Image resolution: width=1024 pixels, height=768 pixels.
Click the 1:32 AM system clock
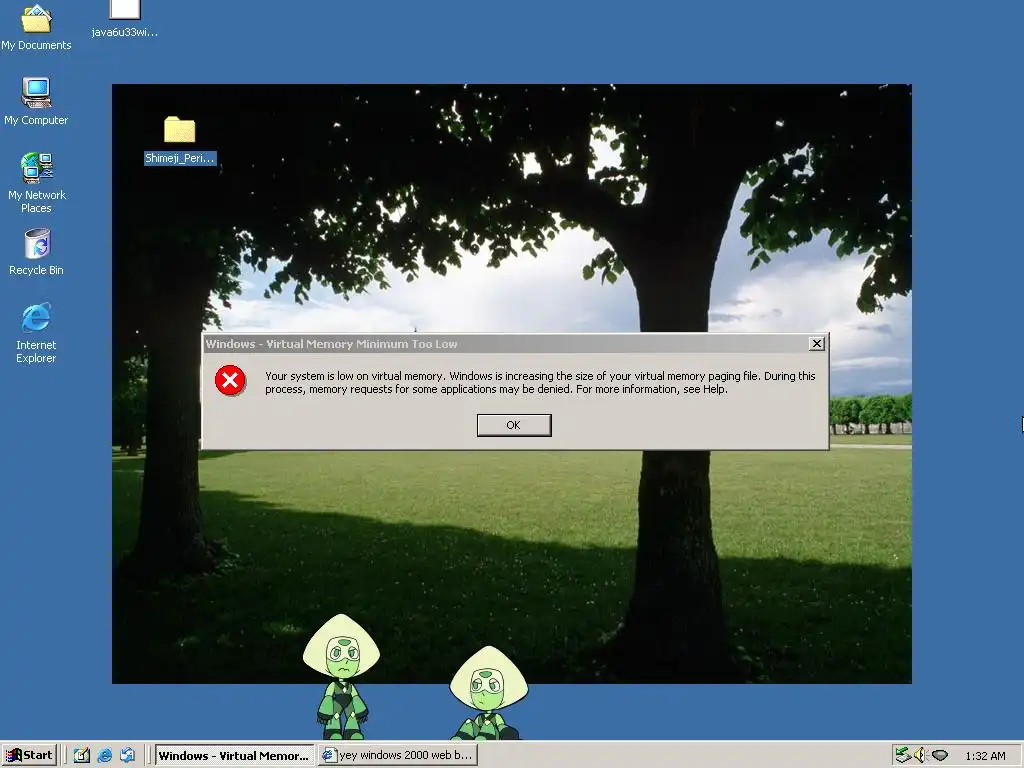(985, 756)
